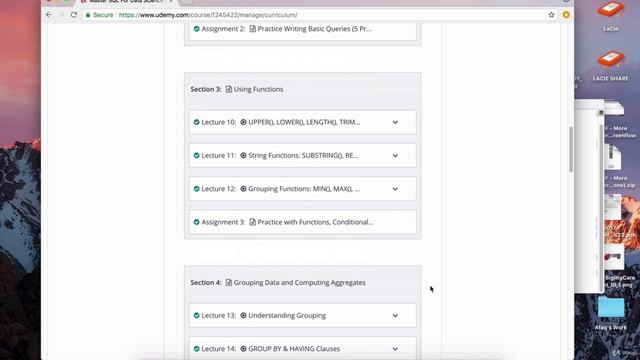Click the secure padlock icon in address bar
This screenshot has height=360, width=640.
(88, 15)
